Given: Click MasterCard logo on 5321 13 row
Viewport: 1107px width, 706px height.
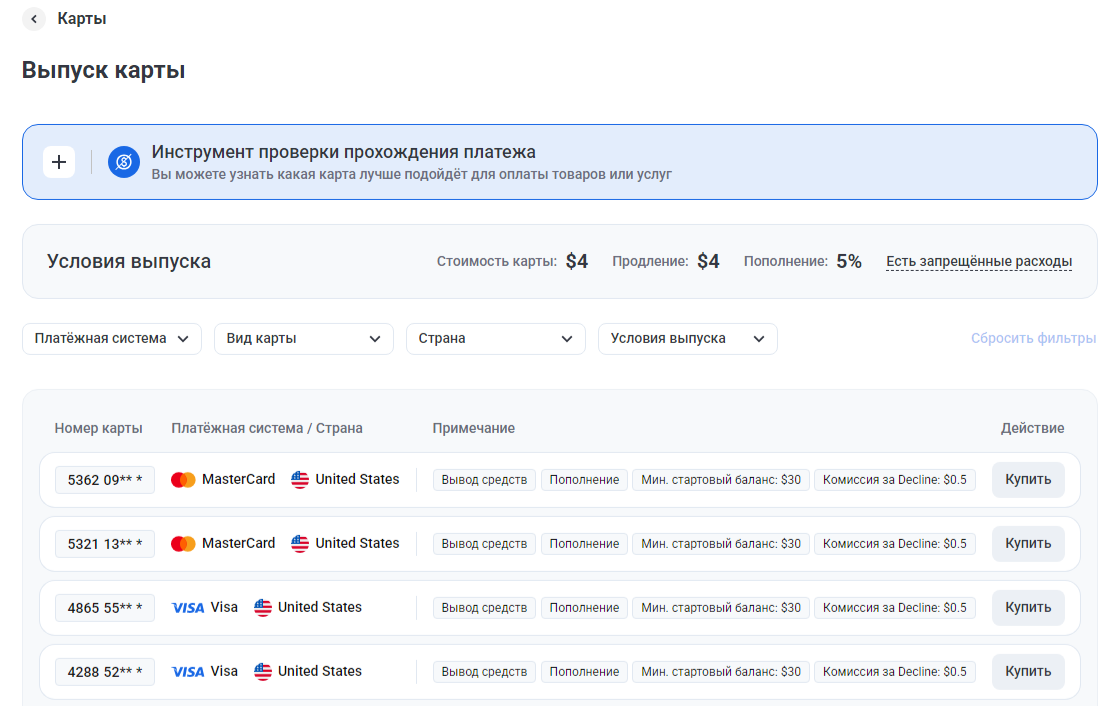Looking at the screenshot, I should tap(184, 544).
